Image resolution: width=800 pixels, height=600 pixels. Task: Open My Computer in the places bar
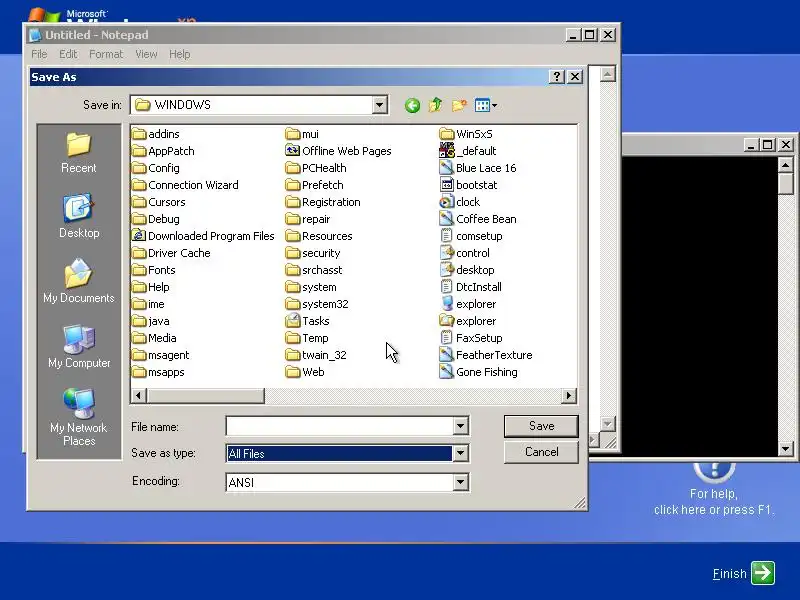tap(79, 346)
